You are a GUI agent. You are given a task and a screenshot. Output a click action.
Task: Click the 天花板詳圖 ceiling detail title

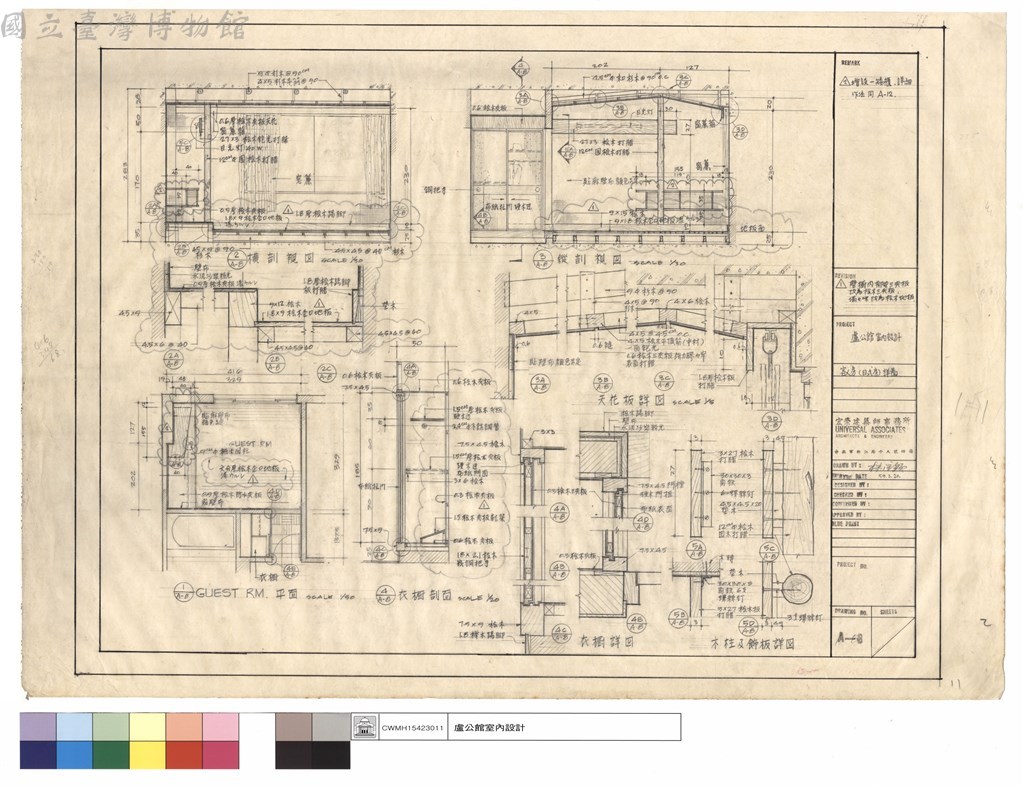click(x=630, y=400)
